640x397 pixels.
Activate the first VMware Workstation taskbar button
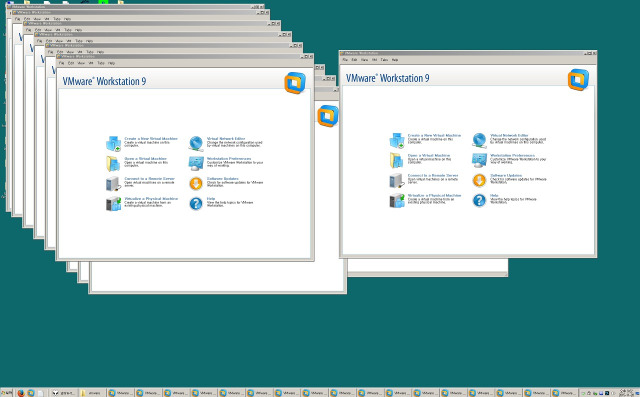pyautogui.click(x=120, y=393)
